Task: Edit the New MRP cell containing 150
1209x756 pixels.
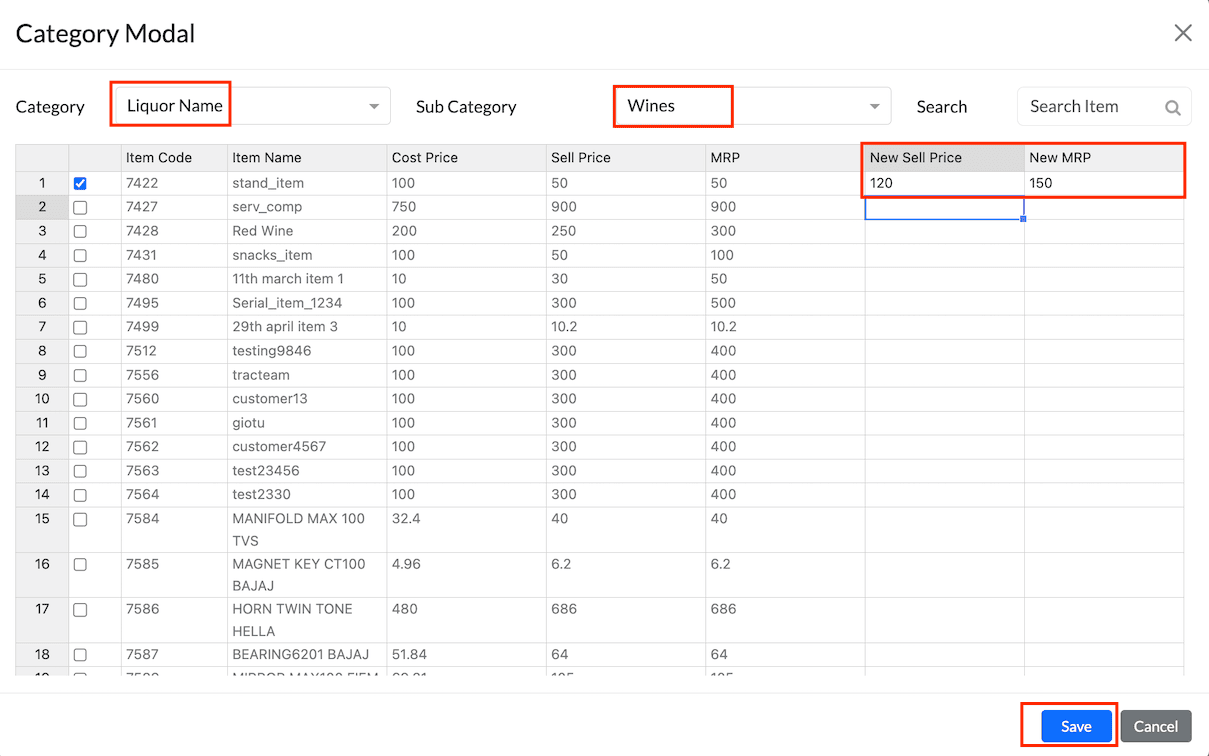Action: pyautogui.click(x=1103, y=183)
